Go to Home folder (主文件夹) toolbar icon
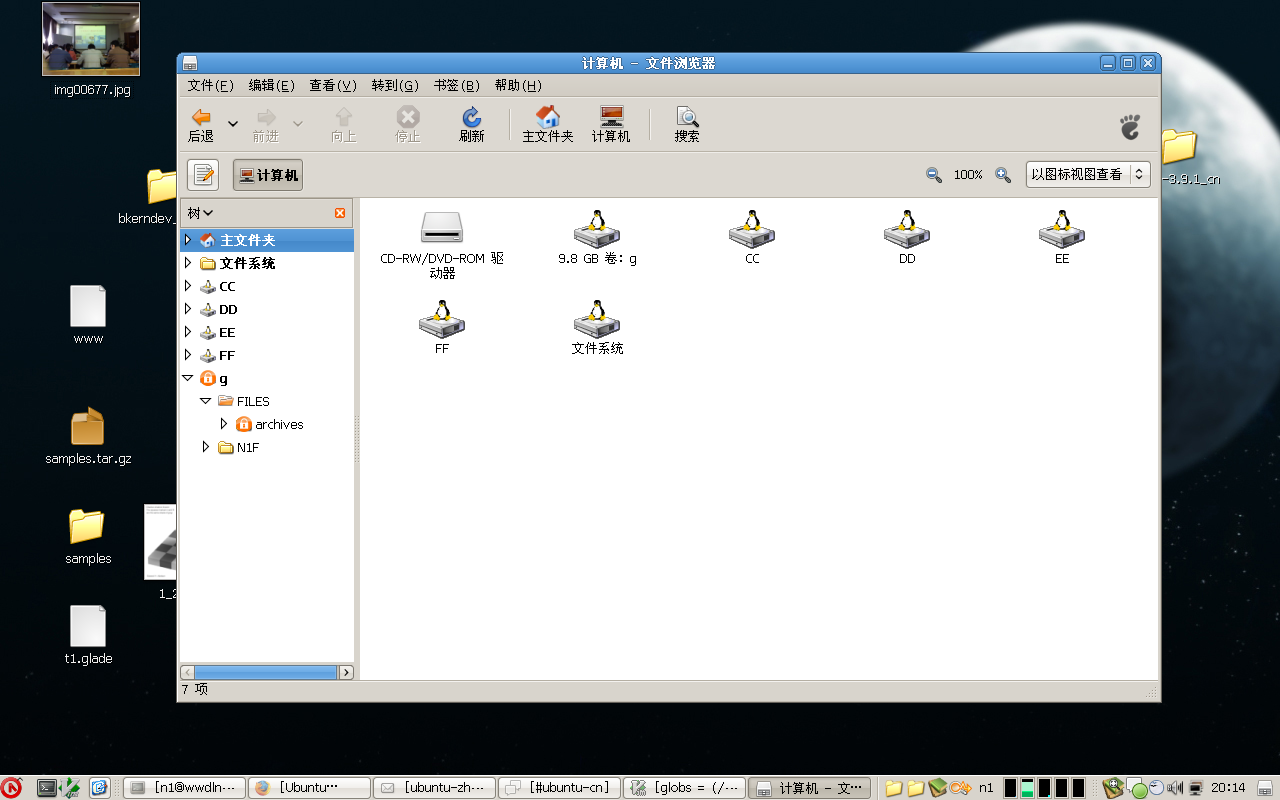Image resolution: width=1280 pixels, height=800 pixels. pyautogui.click(x=548, y=117)
